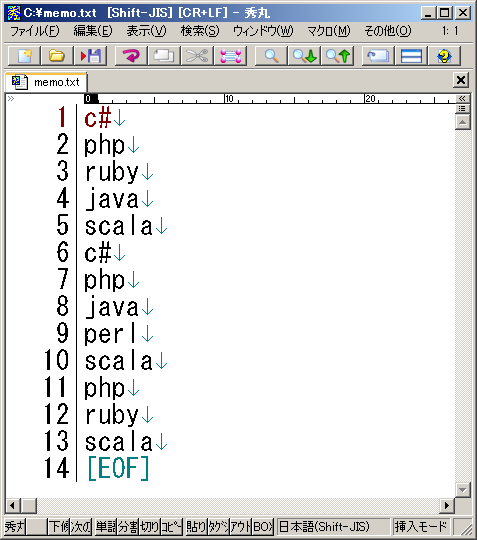The image size is (477, 540).
Task: Click the タグジ function key button
Action: (x=218, y=527)
